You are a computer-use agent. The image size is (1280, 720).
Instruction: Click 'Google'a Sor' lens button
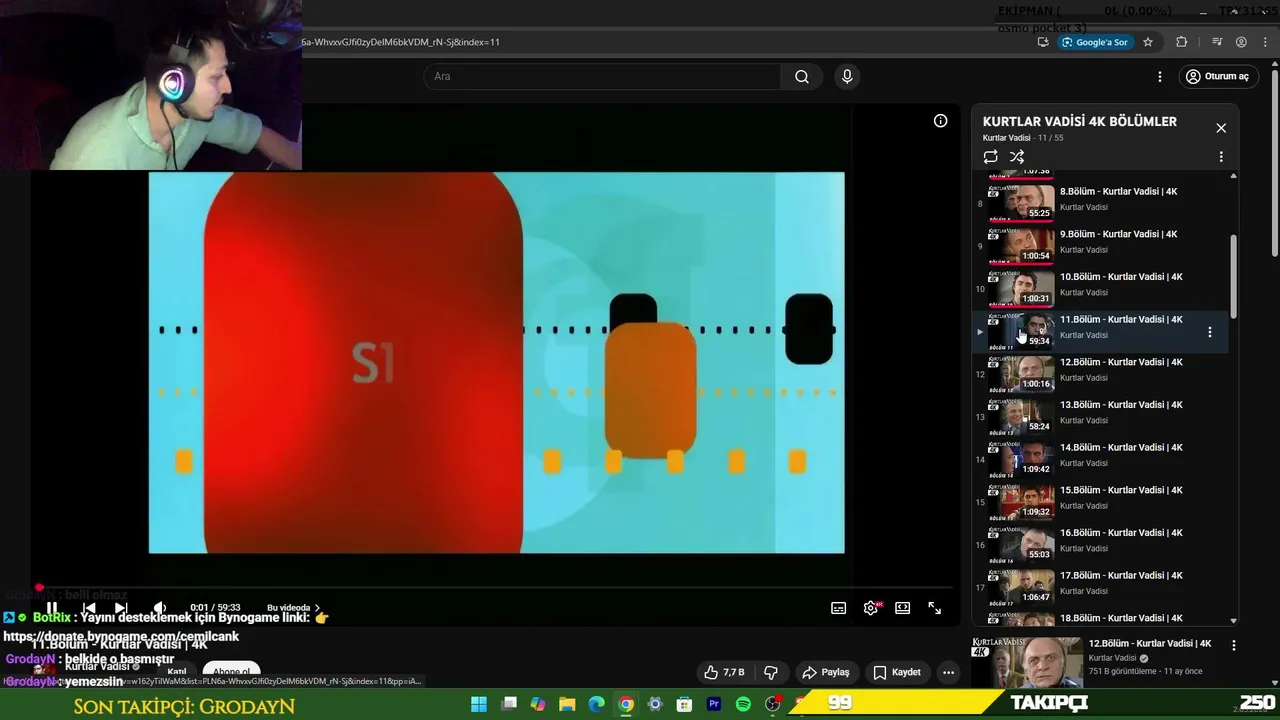[1095, 42]
